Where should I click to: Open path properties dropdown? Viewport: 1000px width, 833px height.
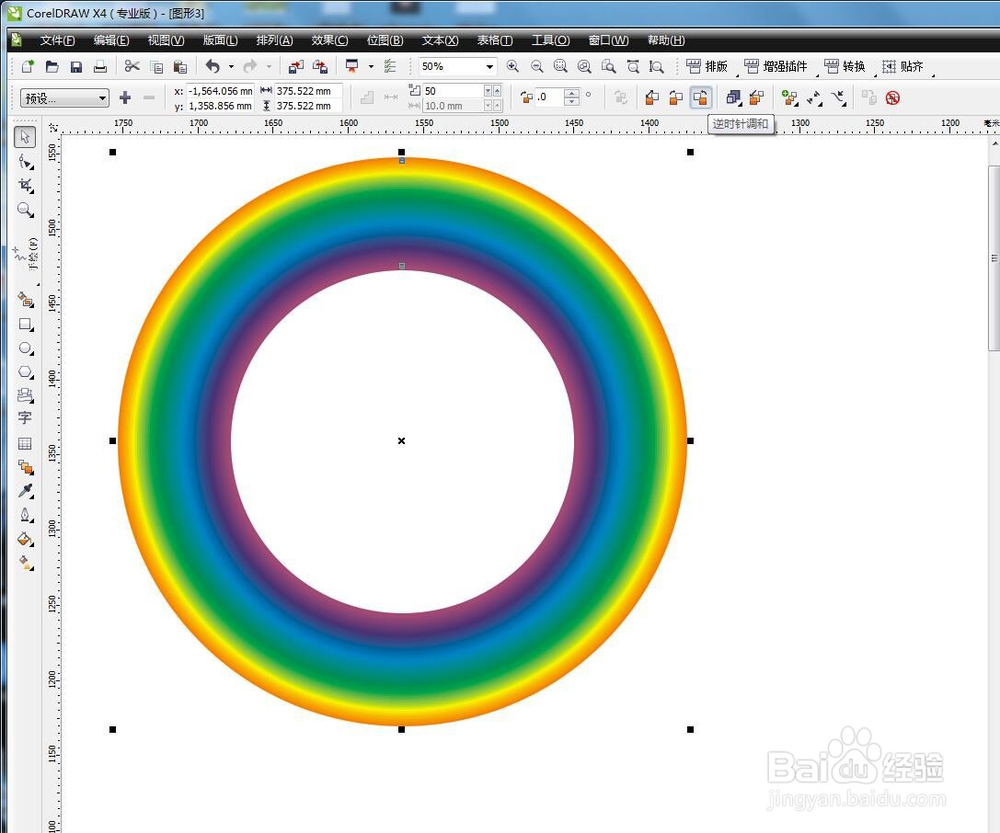tap(839, 98)
